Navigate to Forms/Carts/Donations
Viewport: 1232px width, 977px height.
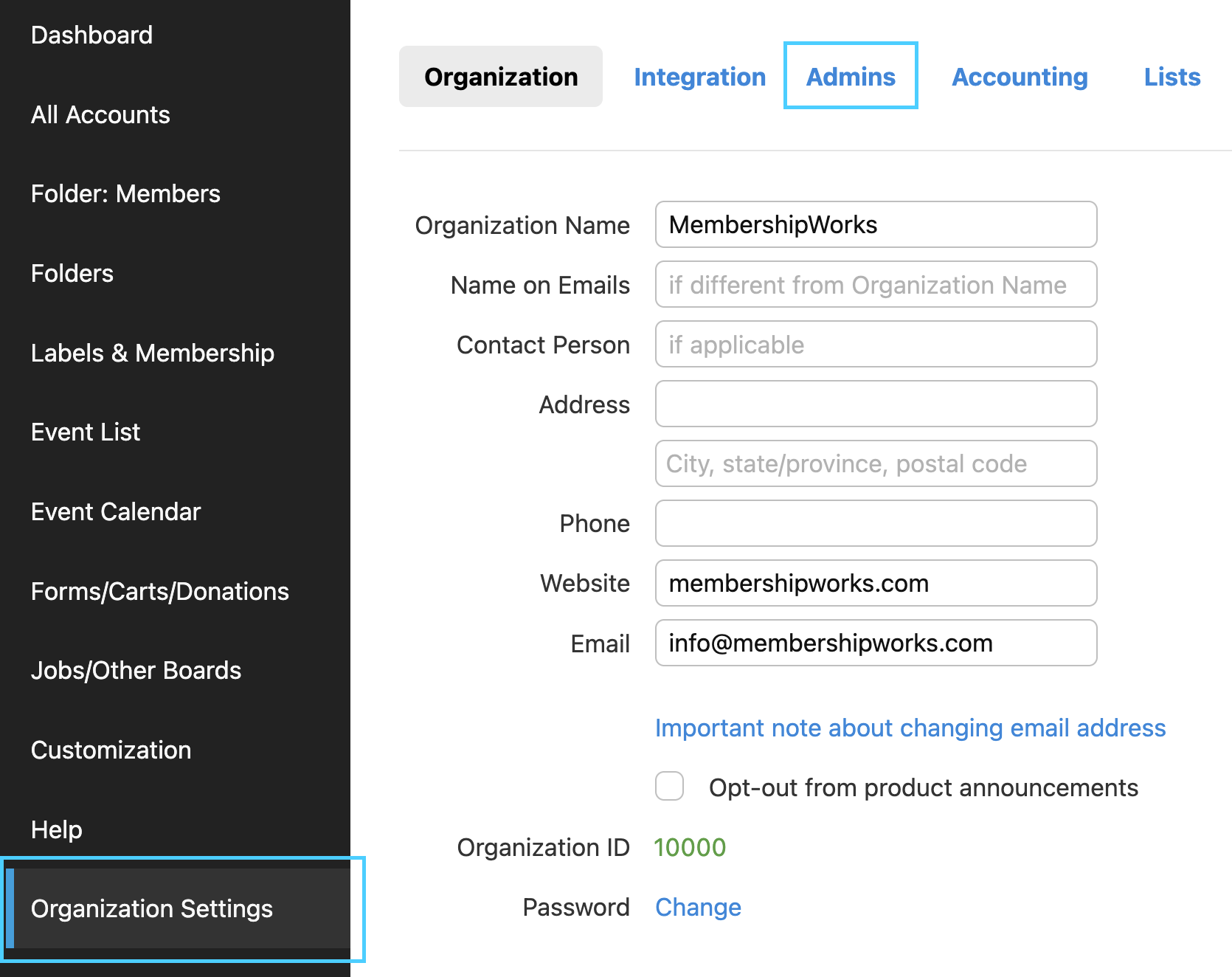click(x=159, y=591)
